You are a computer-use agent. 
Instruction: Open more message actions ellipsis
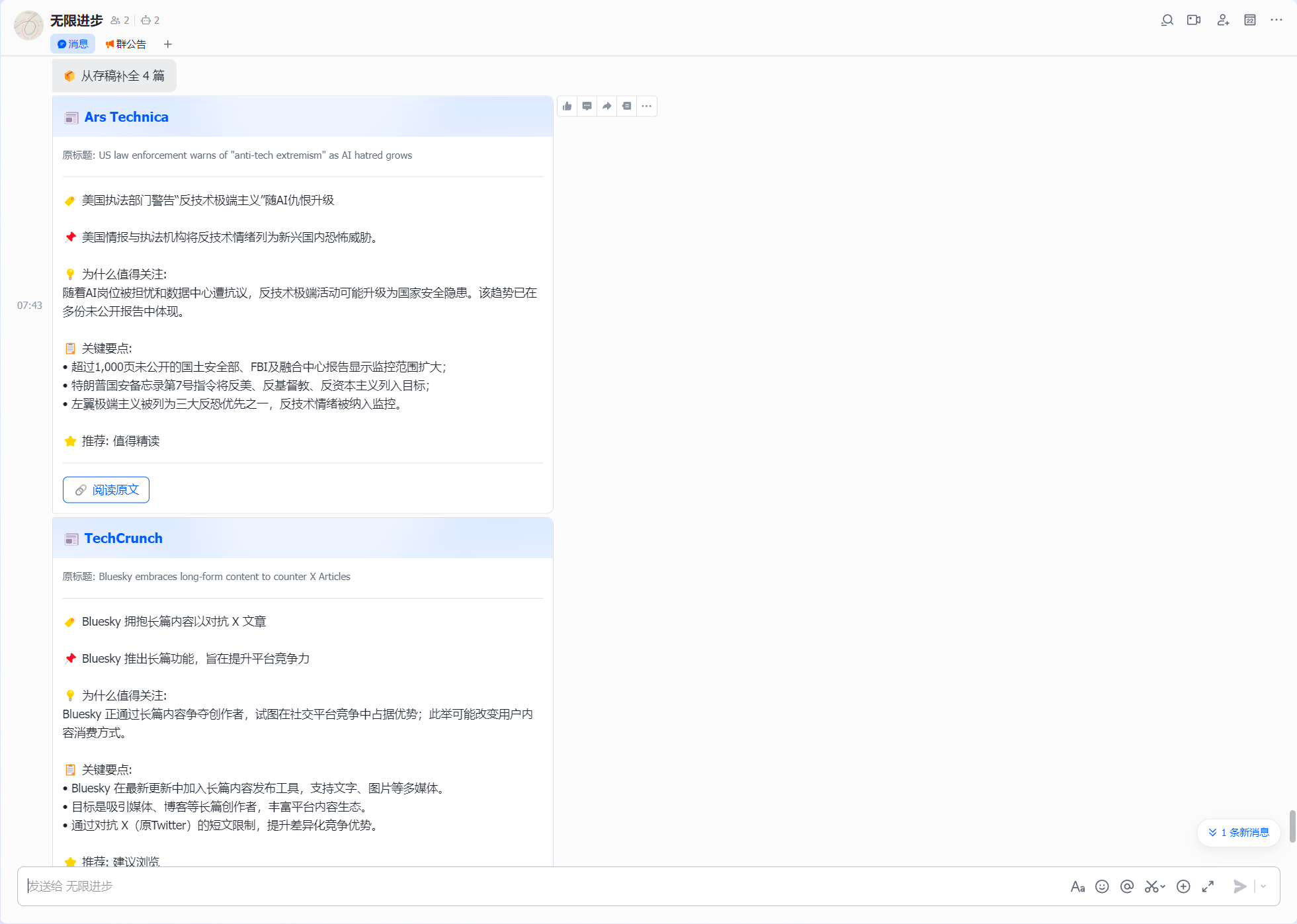pos(647,106)
